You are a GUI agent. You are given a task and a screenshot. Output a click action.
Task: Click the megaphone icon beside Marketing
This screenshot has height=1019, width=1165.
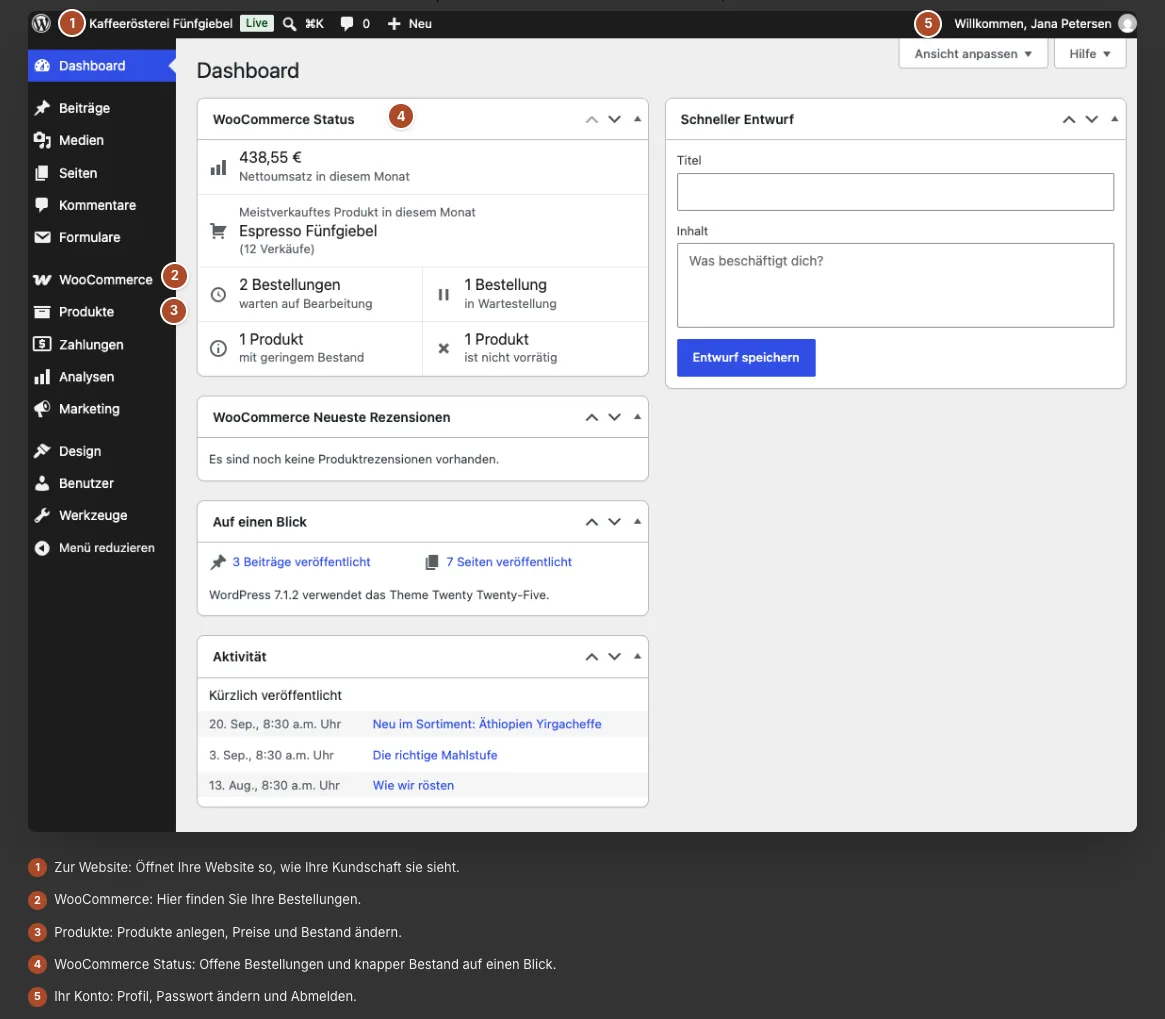click(x=42, y=409)
